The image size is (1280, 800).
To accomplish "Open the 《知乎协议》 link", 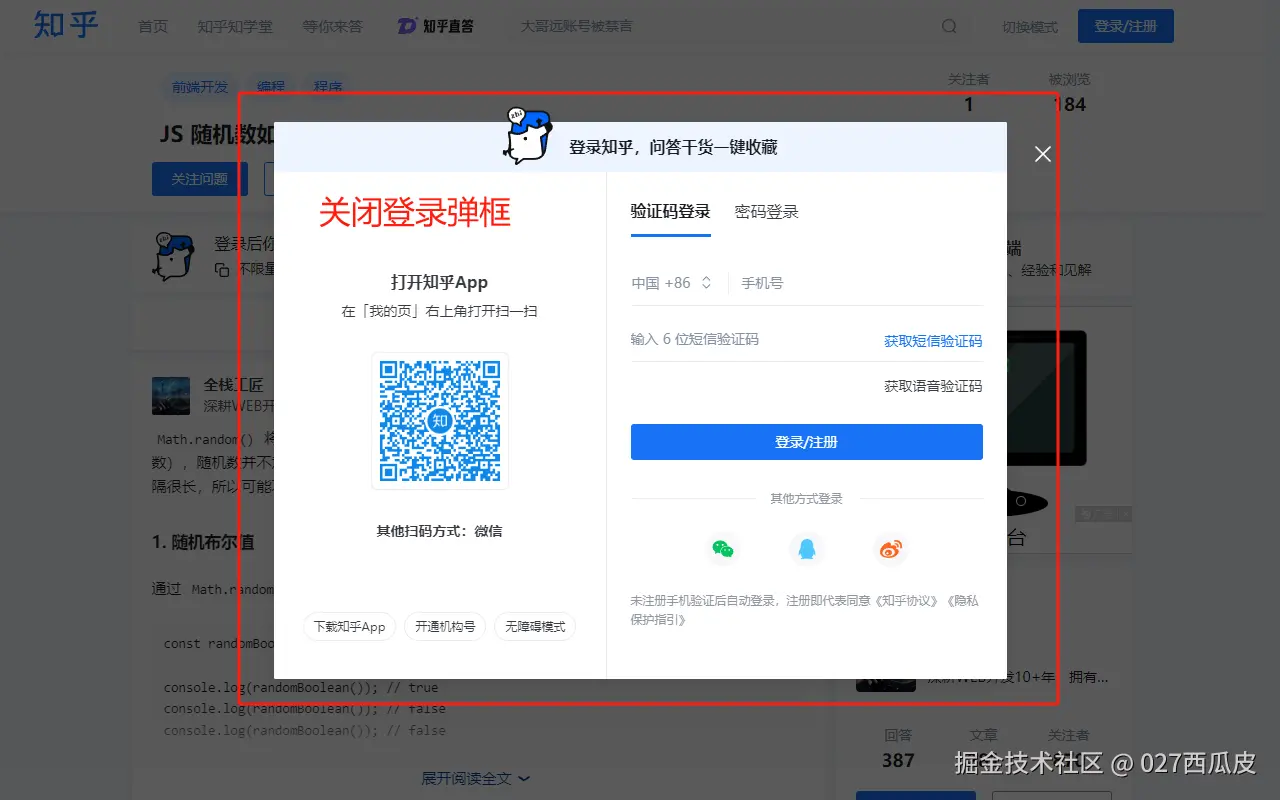I will (x=908, y=601).
